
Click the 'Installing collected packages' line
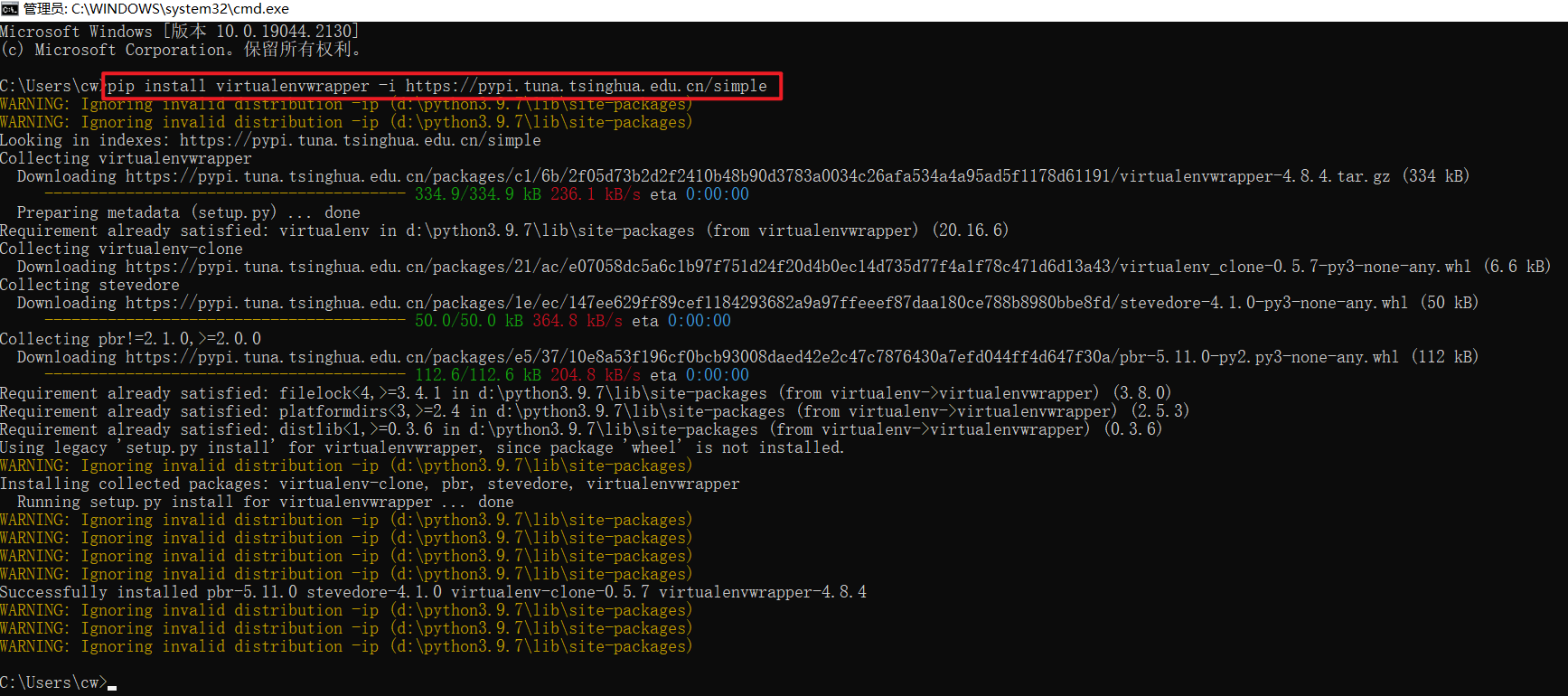point(370,484)
